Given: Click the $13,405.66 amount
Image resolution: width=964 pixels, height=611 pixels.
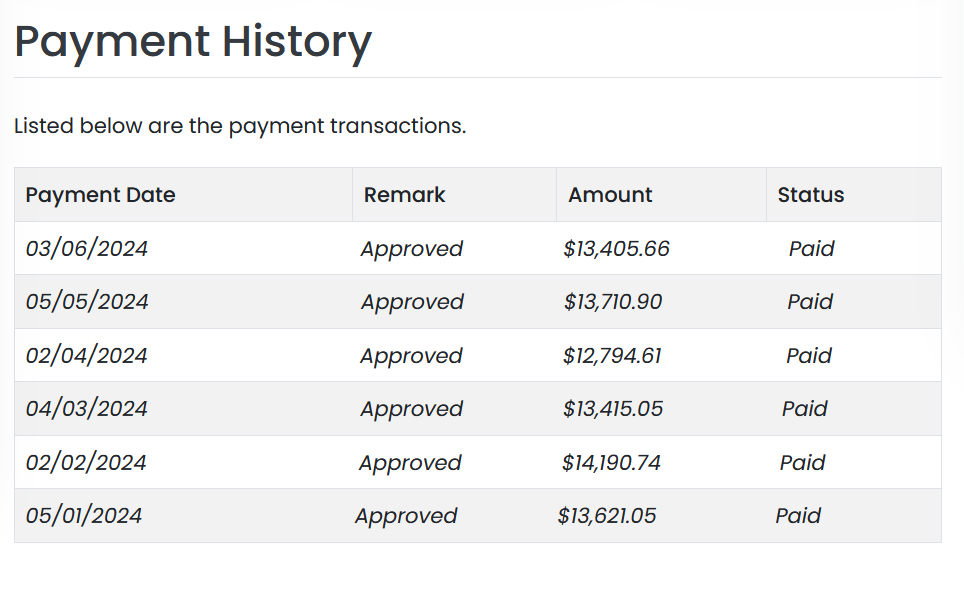Looking at the screenshot, I should click(x=616, y=249).
